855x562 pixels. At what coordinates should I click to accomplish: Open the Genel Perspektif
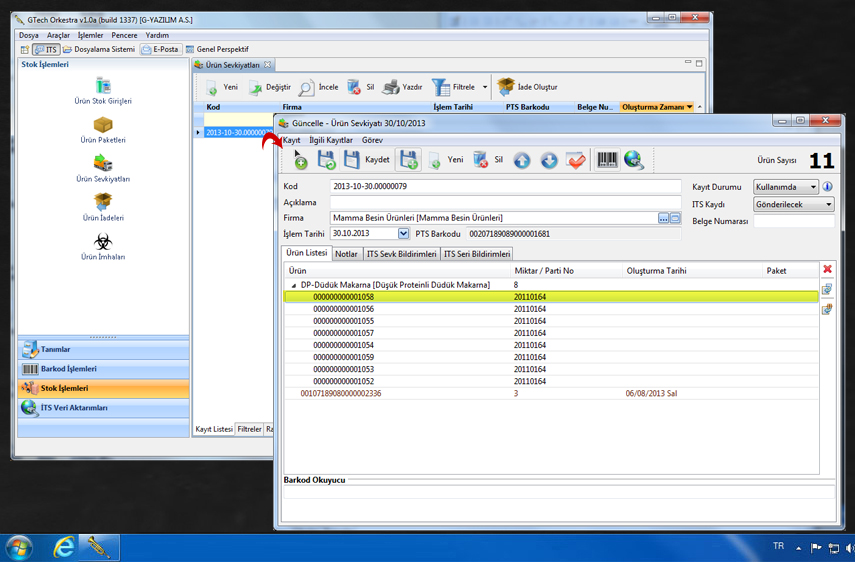[x=217, y=49]
